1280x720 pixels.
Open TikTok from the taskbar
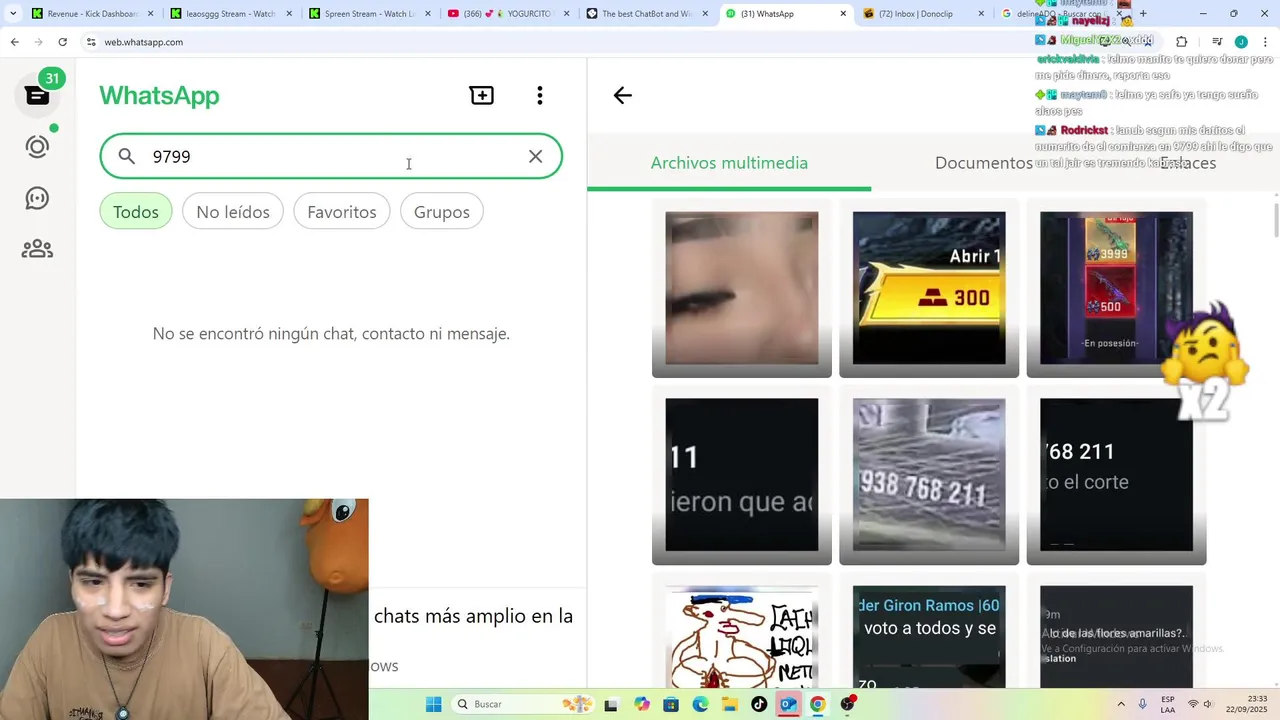point(759,704)
